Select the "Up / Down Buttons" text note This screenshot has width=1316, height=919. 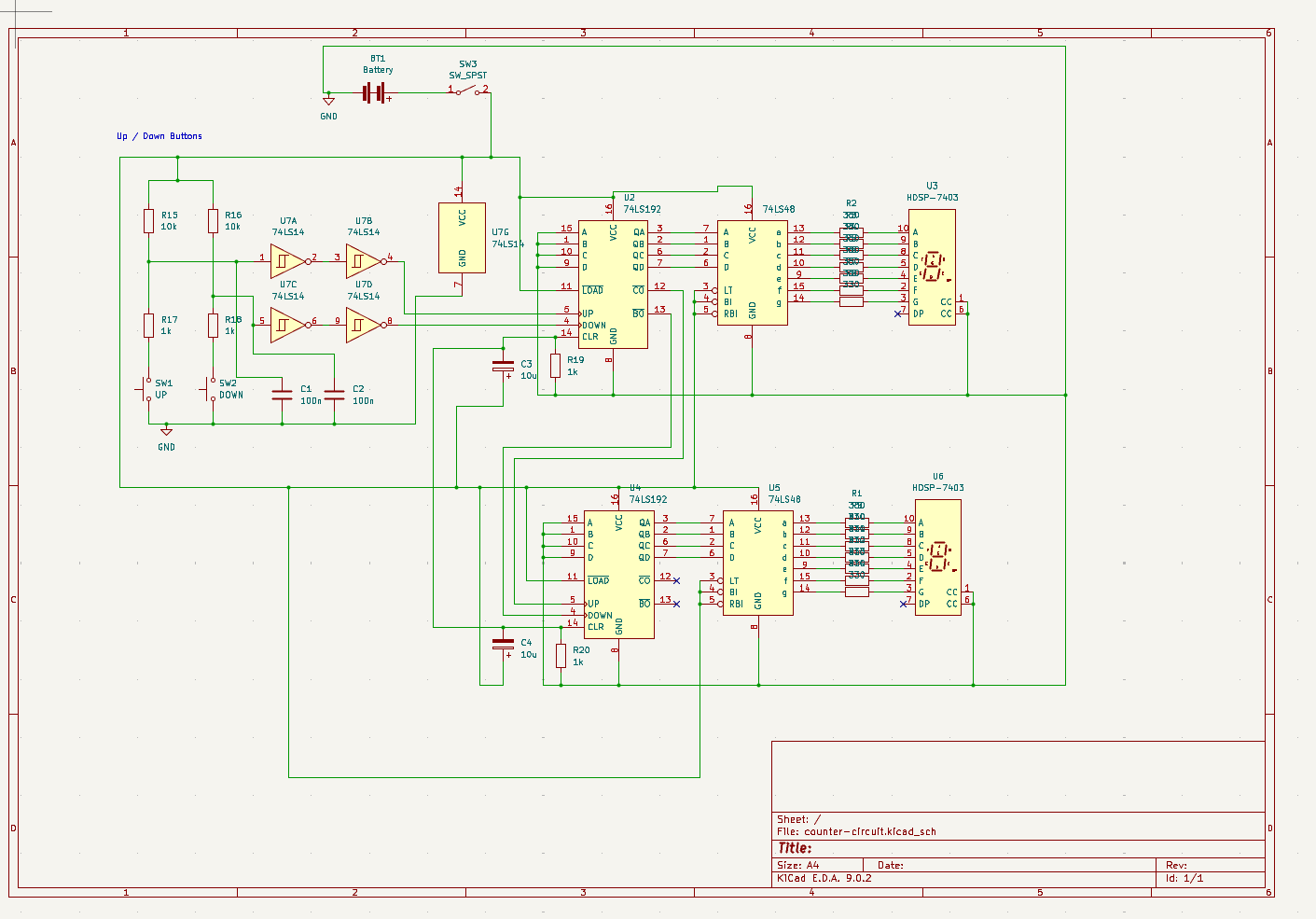pyautogui.click(x=159, y=136)
